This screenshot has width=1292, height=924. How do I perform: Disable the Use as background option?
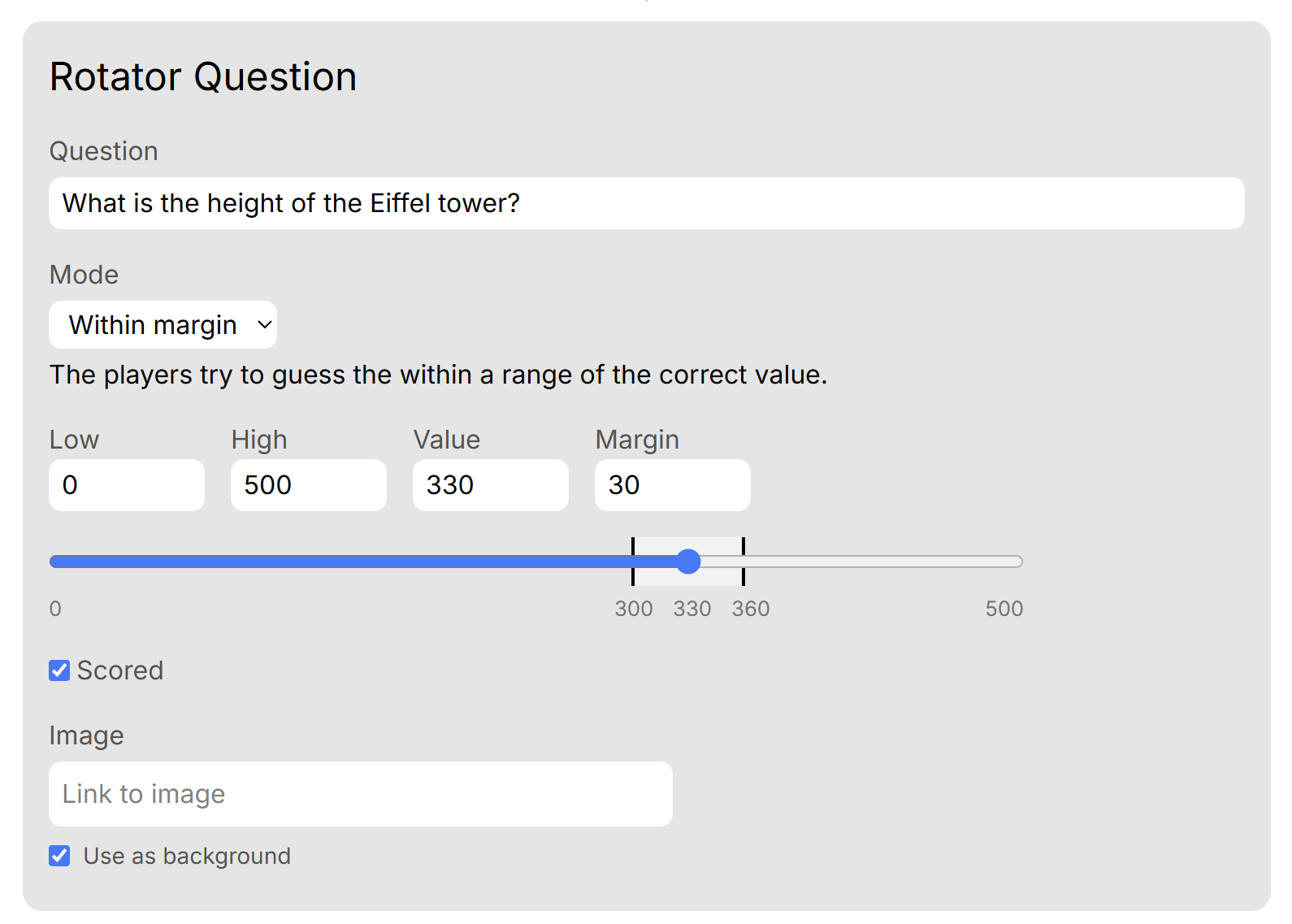pos(59,855)
